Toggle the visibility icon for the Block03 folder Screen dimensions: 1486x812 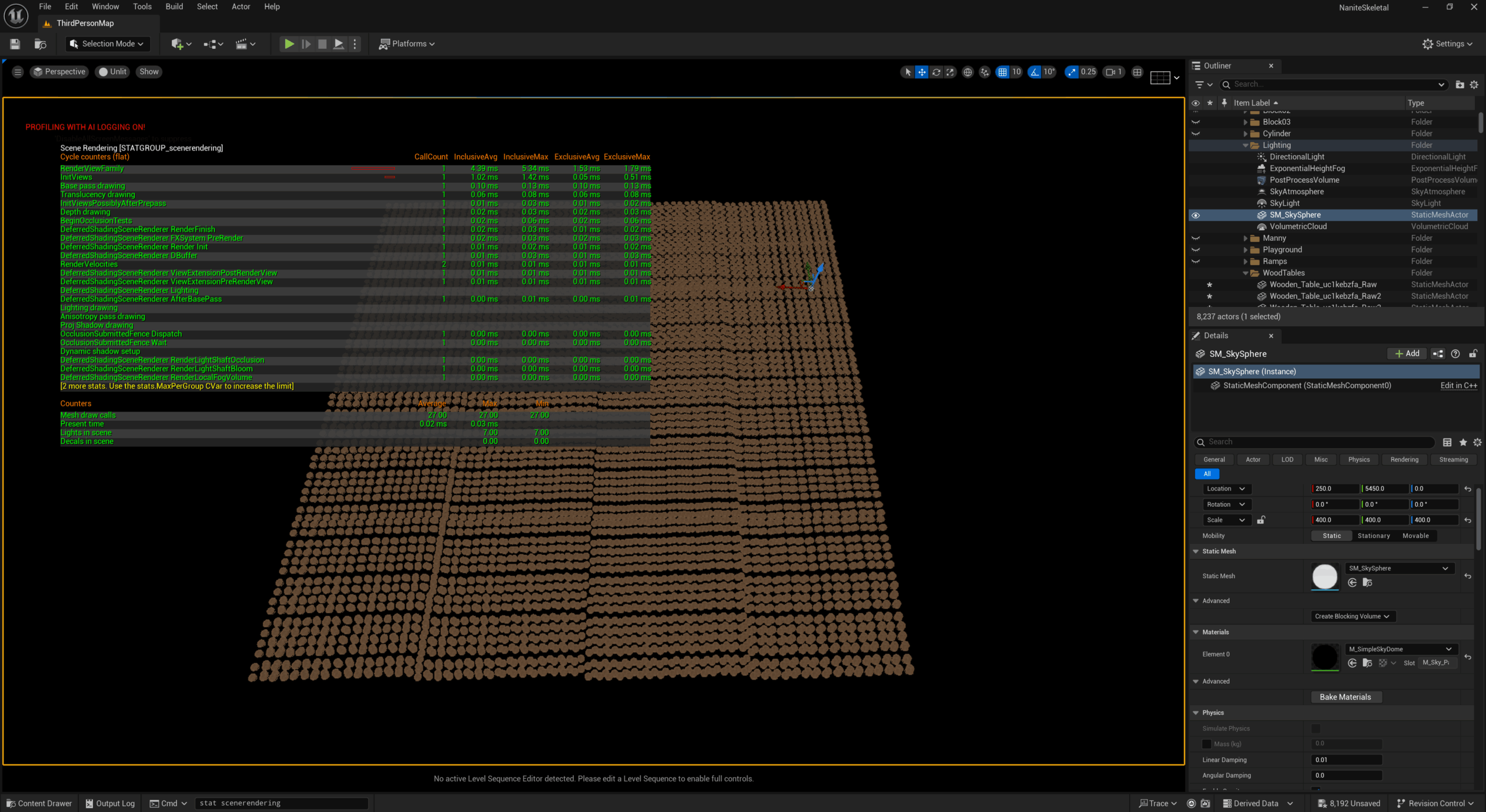1196,122
